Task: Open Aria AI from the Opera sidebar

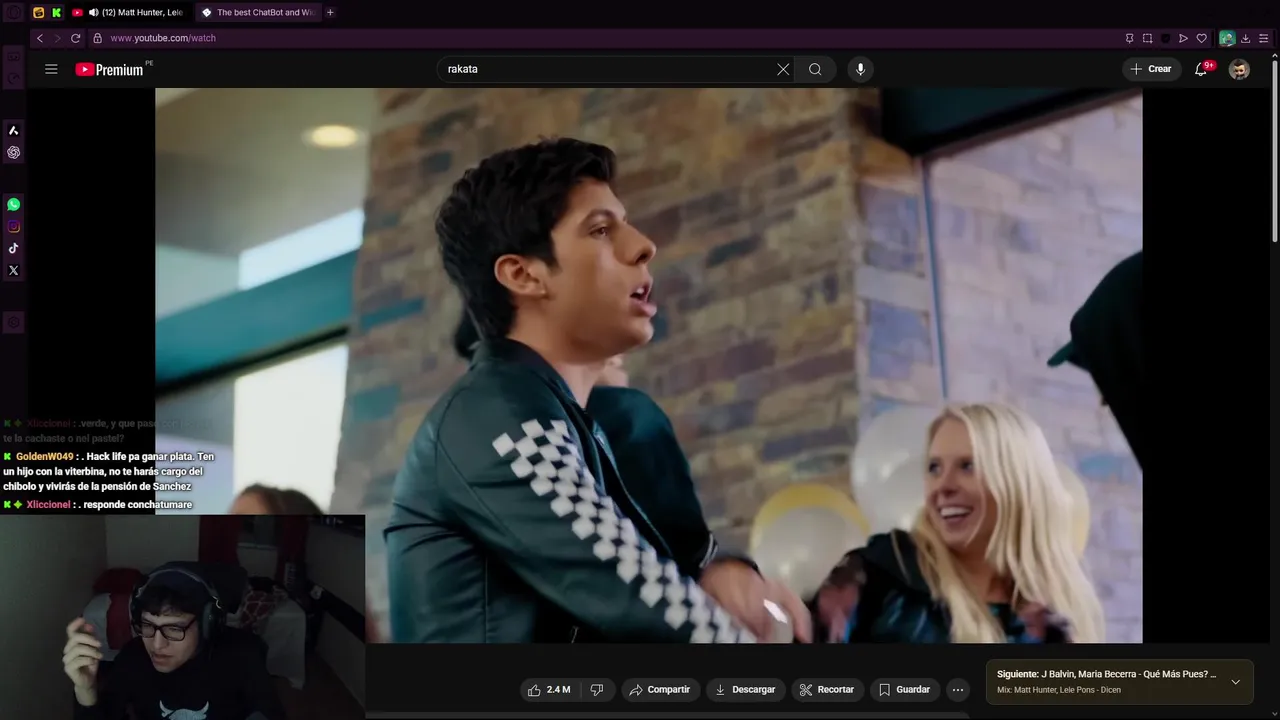Action: coord(13,131)
